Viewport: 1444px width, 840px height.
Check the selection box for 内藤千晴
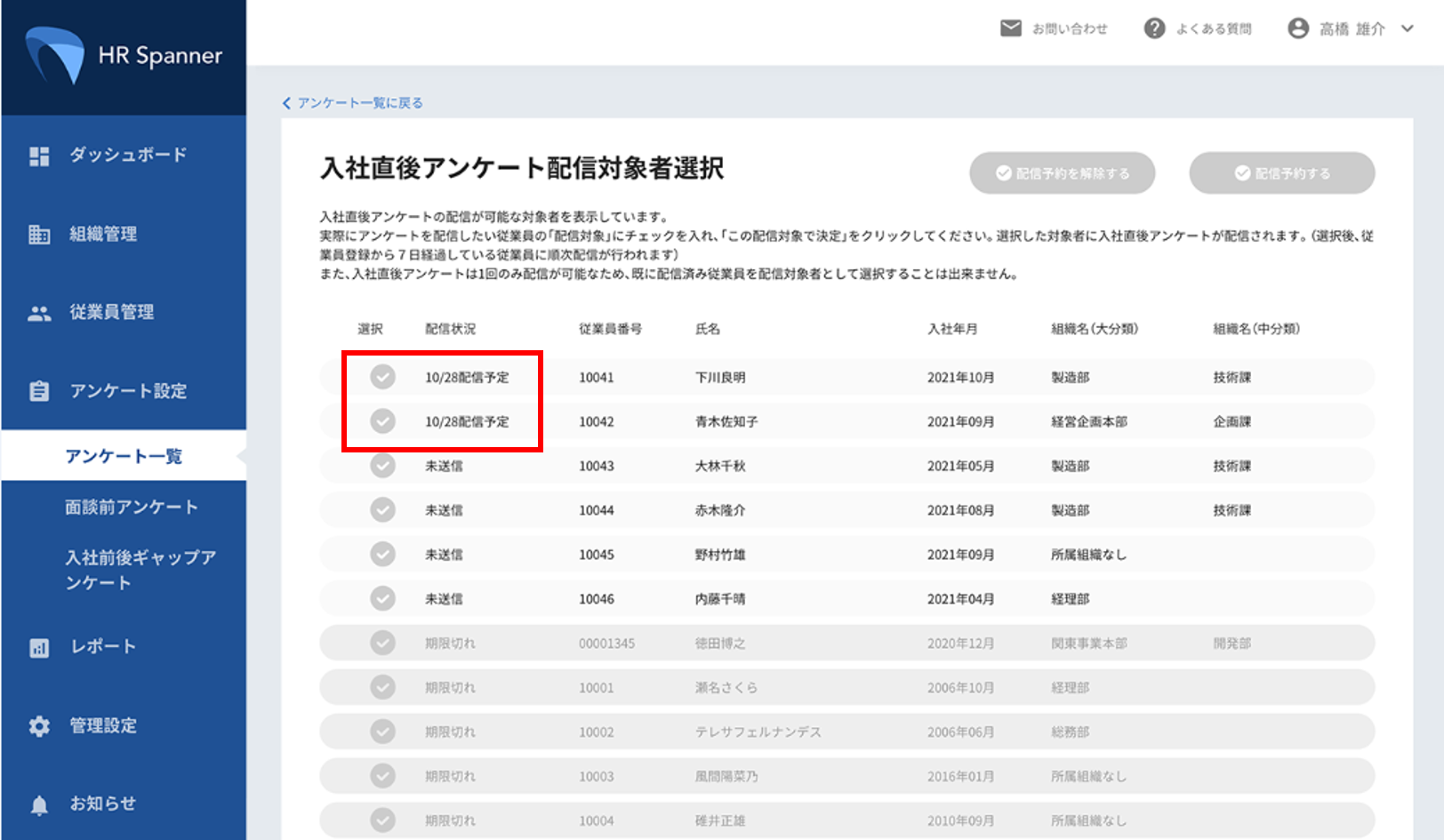pyautogui.click(x=383, y=599)
